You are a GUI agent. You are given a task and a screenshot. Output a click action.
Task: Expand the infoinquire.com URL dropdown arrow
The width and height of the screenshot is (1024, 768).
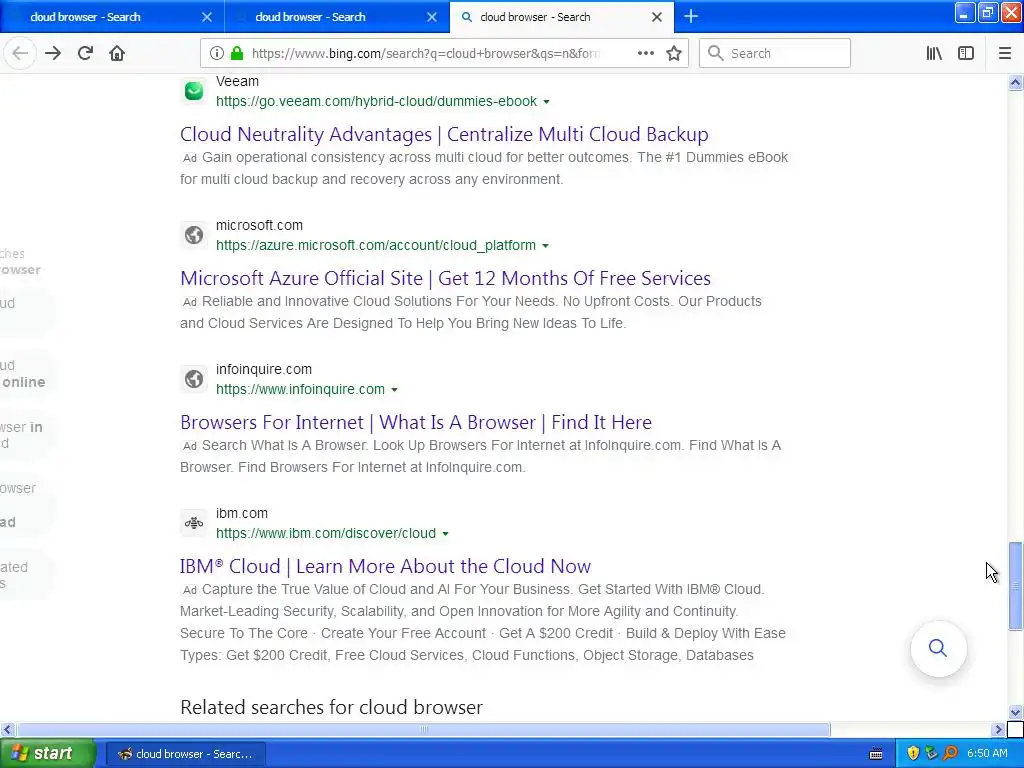pyautogui.click(x=394, y=390)
